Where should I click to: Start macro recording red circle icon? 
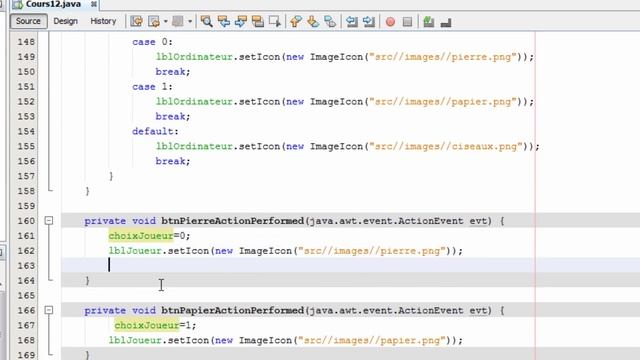(x=390, y=22)
